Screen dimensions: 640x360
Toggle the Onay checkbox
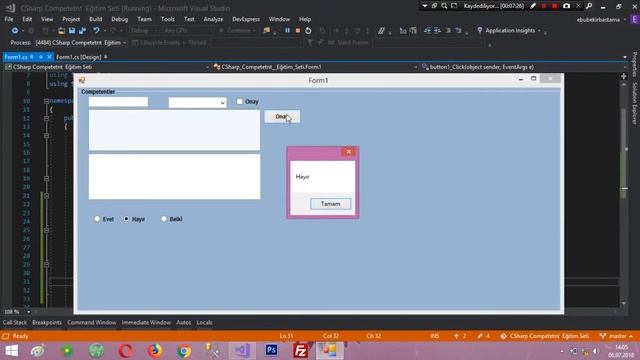pyautogui.click(x=240, y=101)
